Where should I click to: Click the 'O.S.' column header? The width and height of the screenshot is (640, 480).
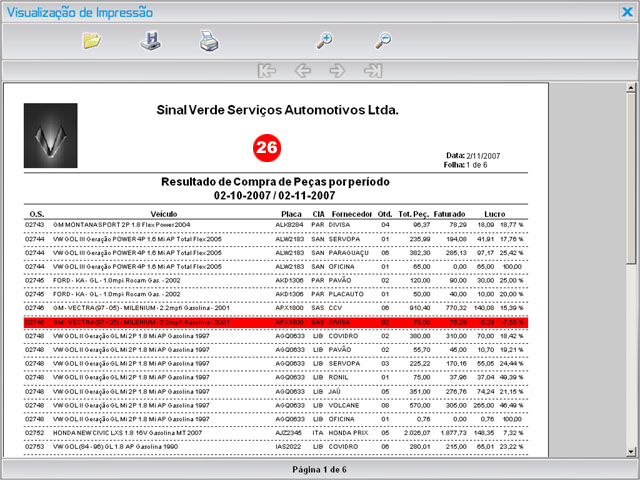pyautogui.click(x=37, y=214)
